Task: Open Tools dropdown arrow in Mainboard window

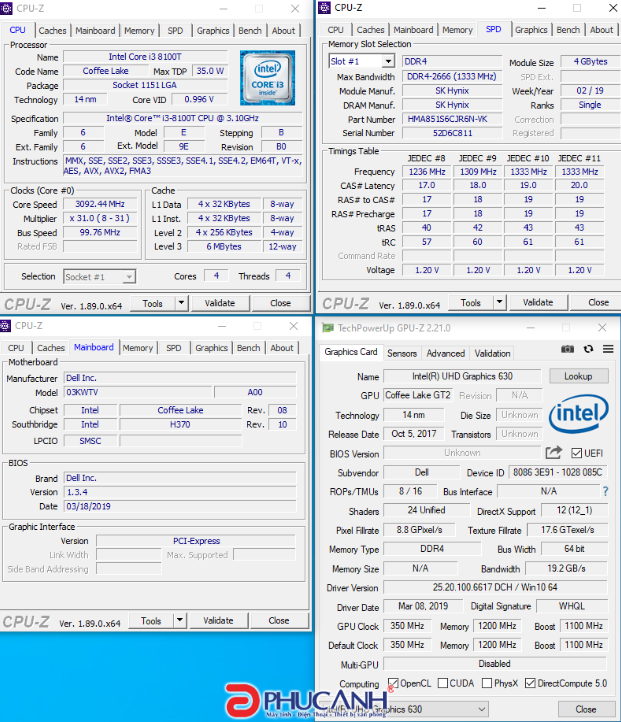Action: pyautogui.click(x=180, y=621)
